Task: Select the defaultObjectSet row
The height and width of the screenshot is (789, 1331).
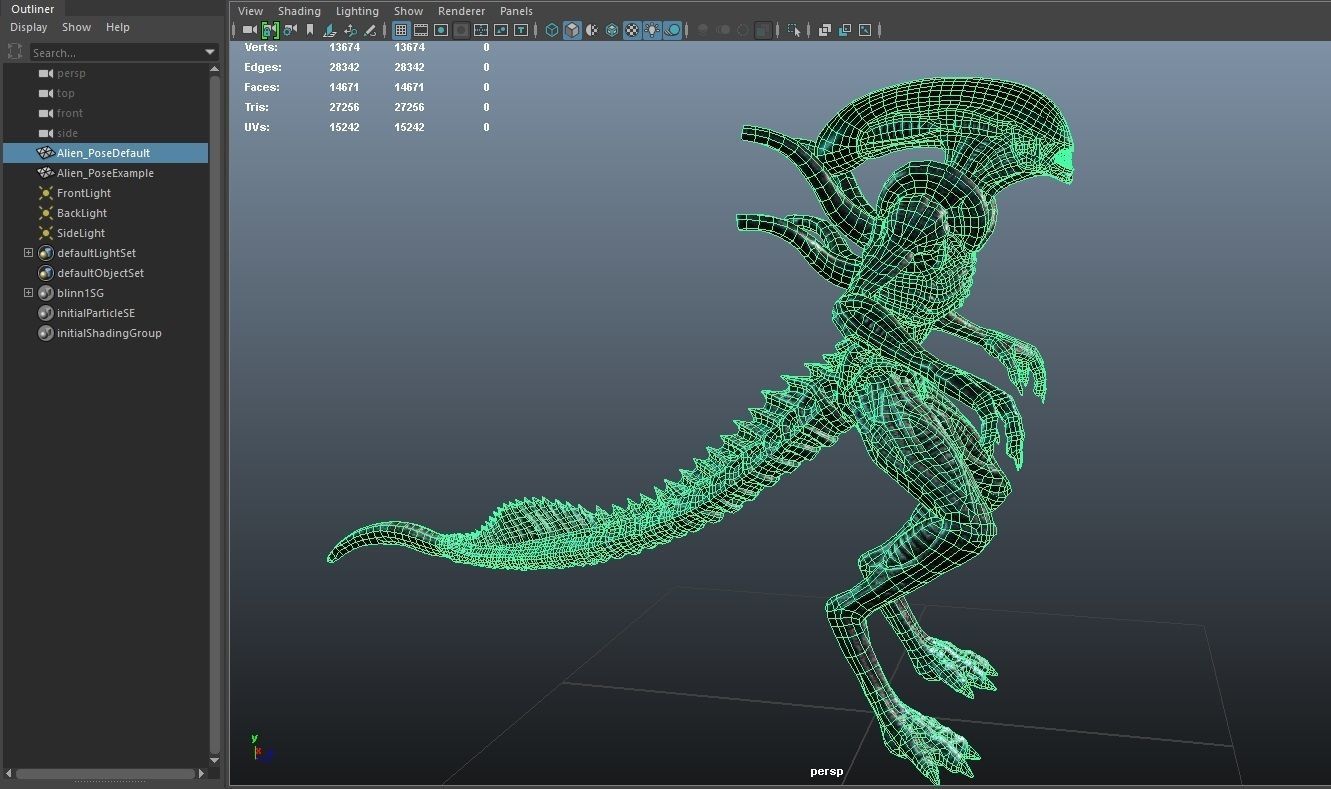Action: [106, 273]
